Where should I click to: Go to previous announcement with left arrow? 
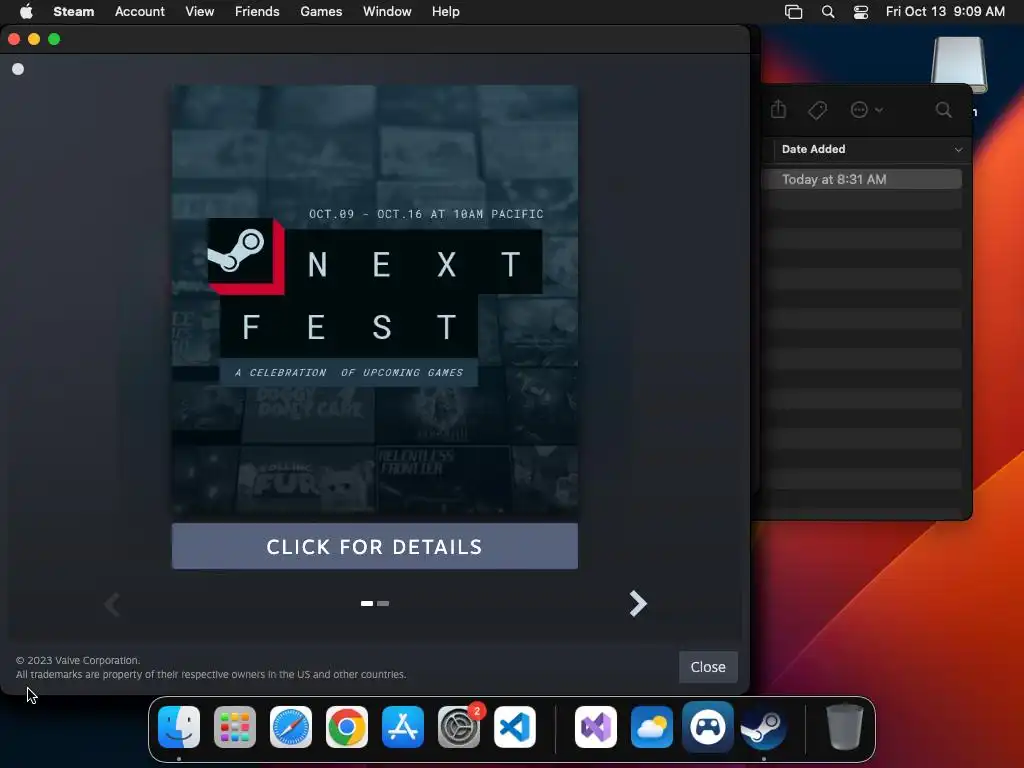tap(112, 604)
